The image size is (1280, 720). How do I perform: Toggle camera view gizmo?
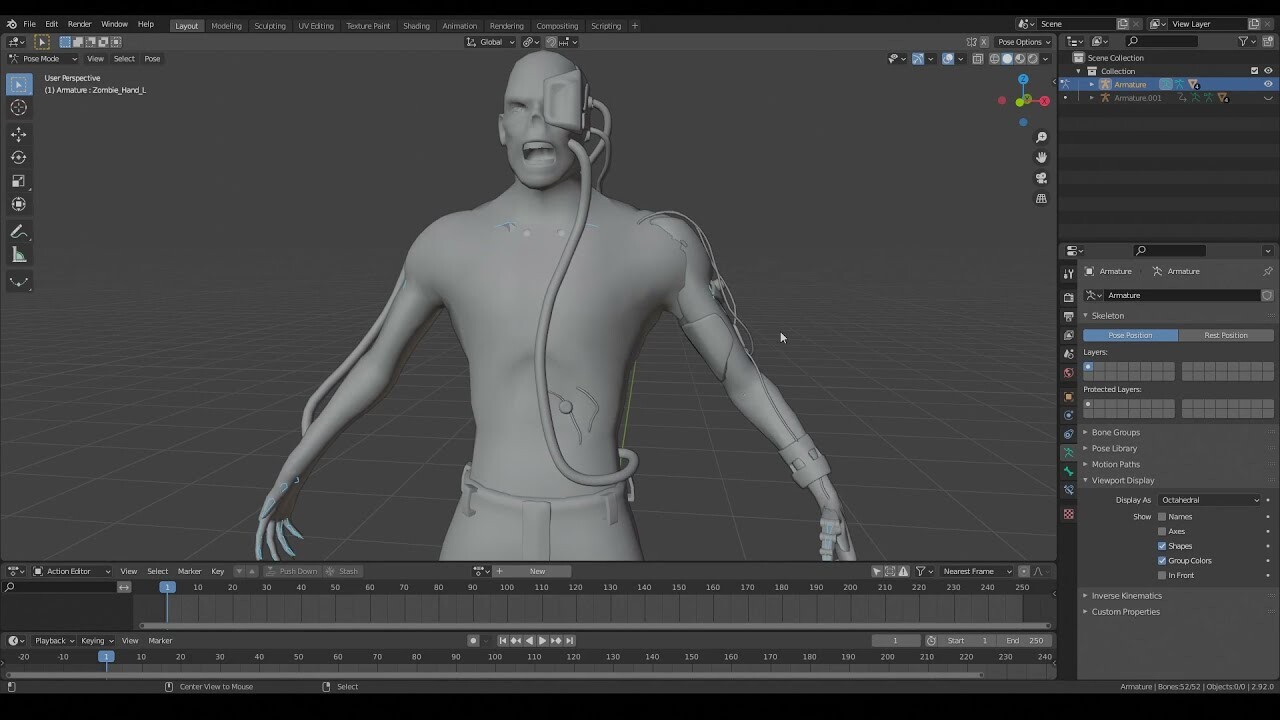pos(1041,178)
